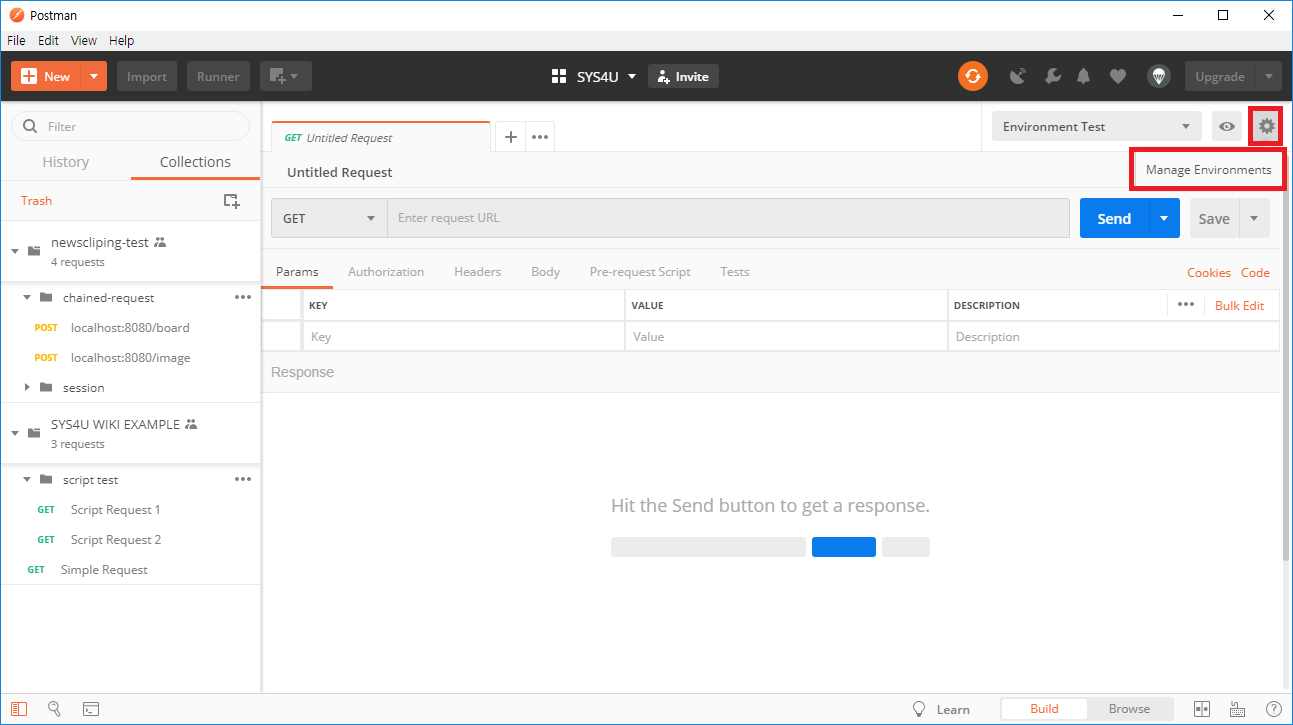
Task: Click the Runner button
Action: coord(218,76)
